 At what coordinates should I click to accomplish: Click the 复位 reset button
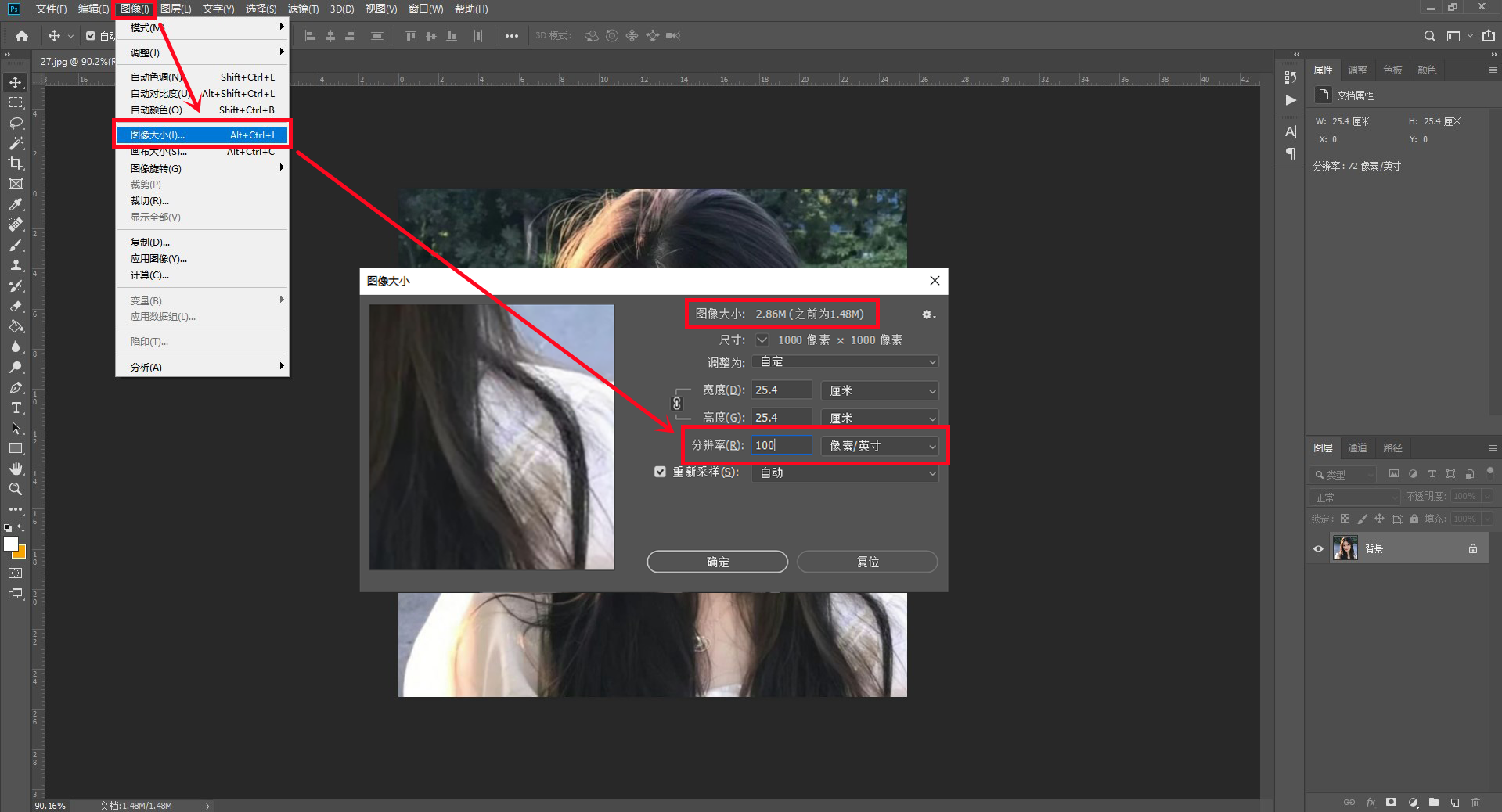[867, 562]
